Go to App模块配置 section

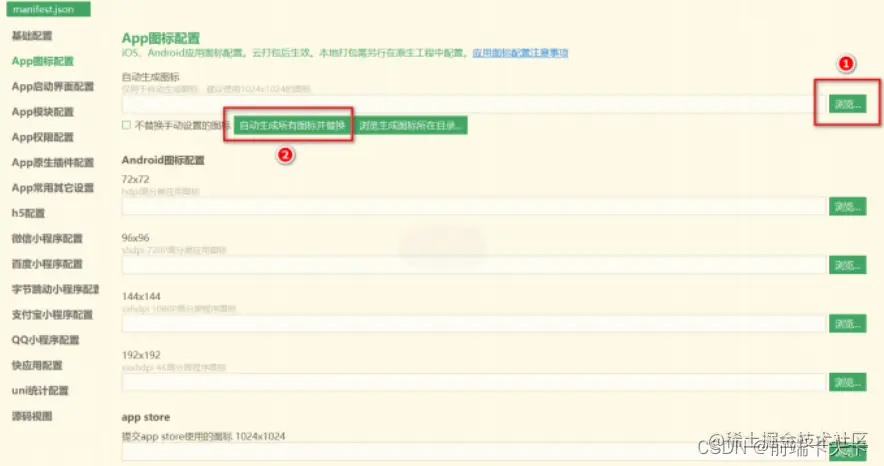click(43, 112)
